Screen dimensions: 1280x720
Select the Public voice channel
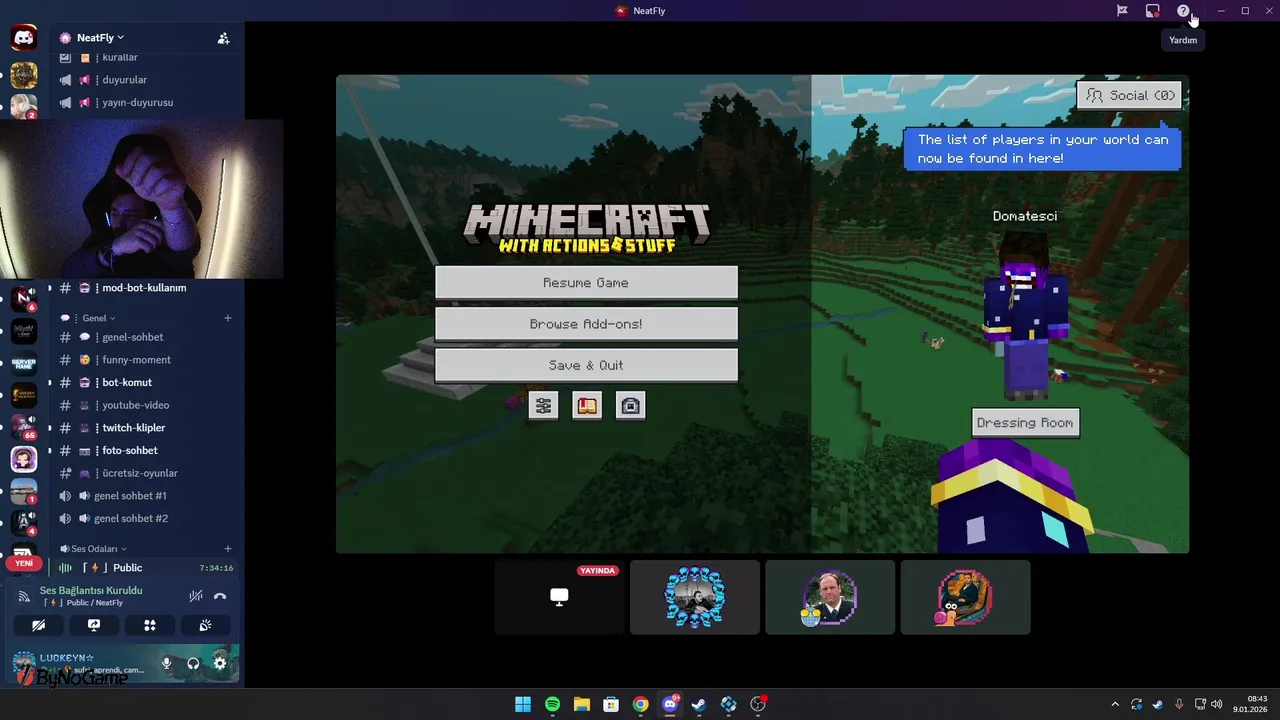click(x=144, y=568)
